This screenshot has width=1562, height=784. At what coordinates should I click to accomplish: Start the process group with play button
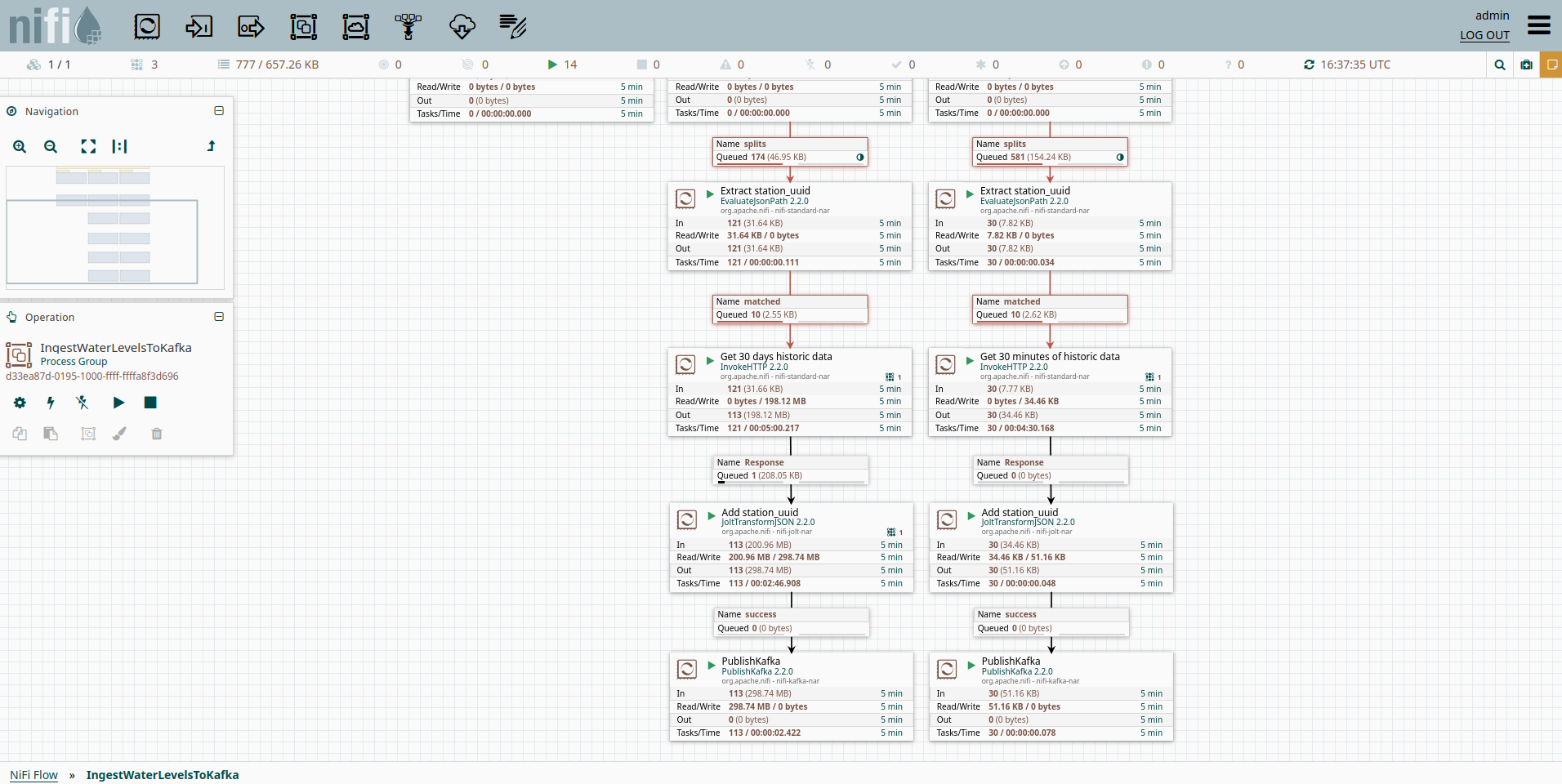coord(118,403)
